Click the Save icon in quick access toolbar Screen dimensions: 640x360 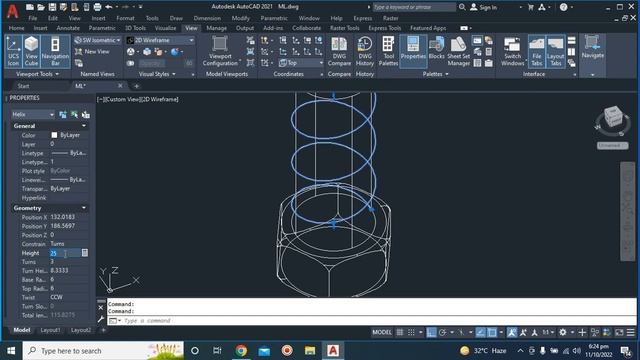click(52, 7)
